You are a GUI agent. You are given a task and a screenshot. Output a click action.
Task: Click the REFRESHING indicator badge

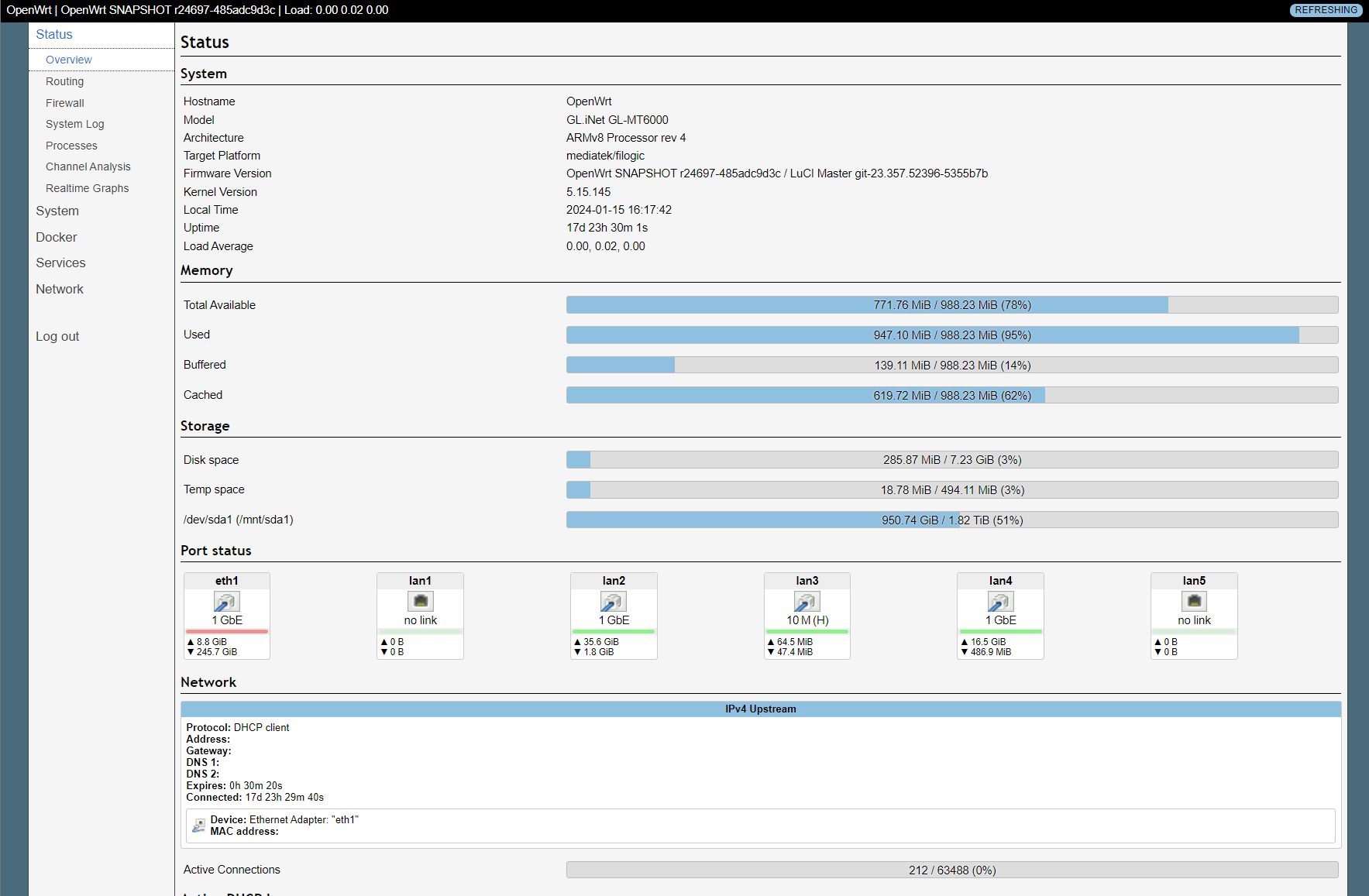1326,10
